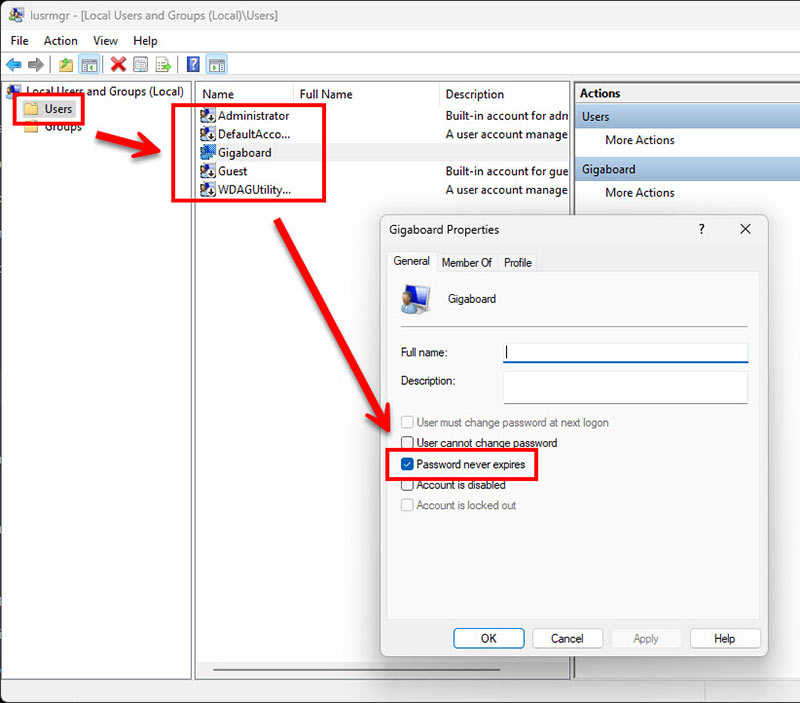Viewport: 800px width, 703px height.
Task: Open the File menu
Action: pos(19,41)
